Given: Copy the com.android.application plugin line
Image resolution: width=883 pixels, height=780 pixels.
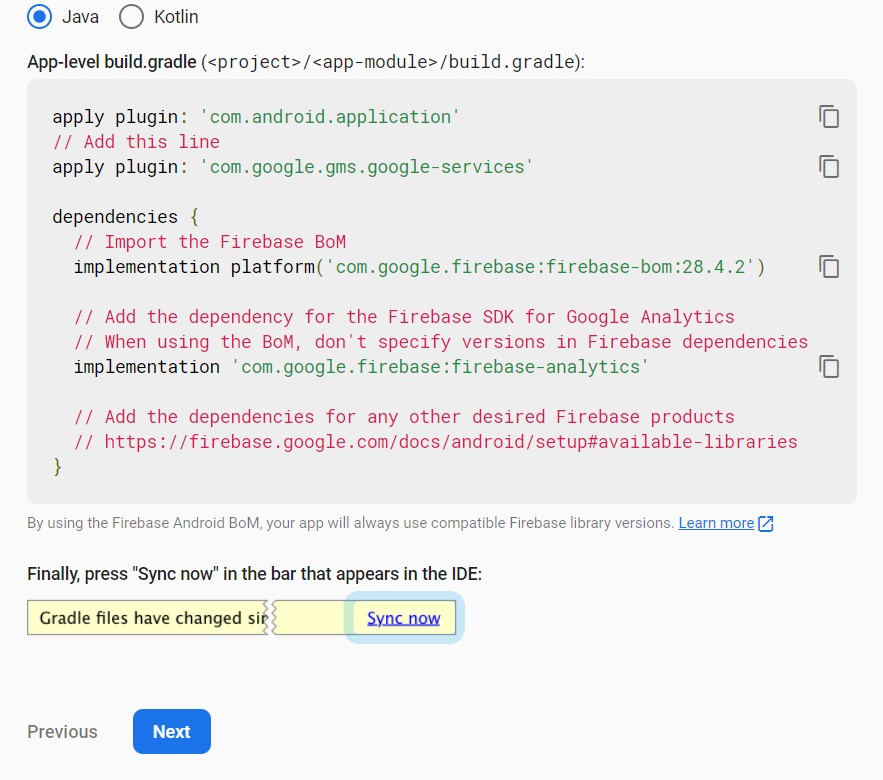Looking at the screenshot, I should [829, 117].
